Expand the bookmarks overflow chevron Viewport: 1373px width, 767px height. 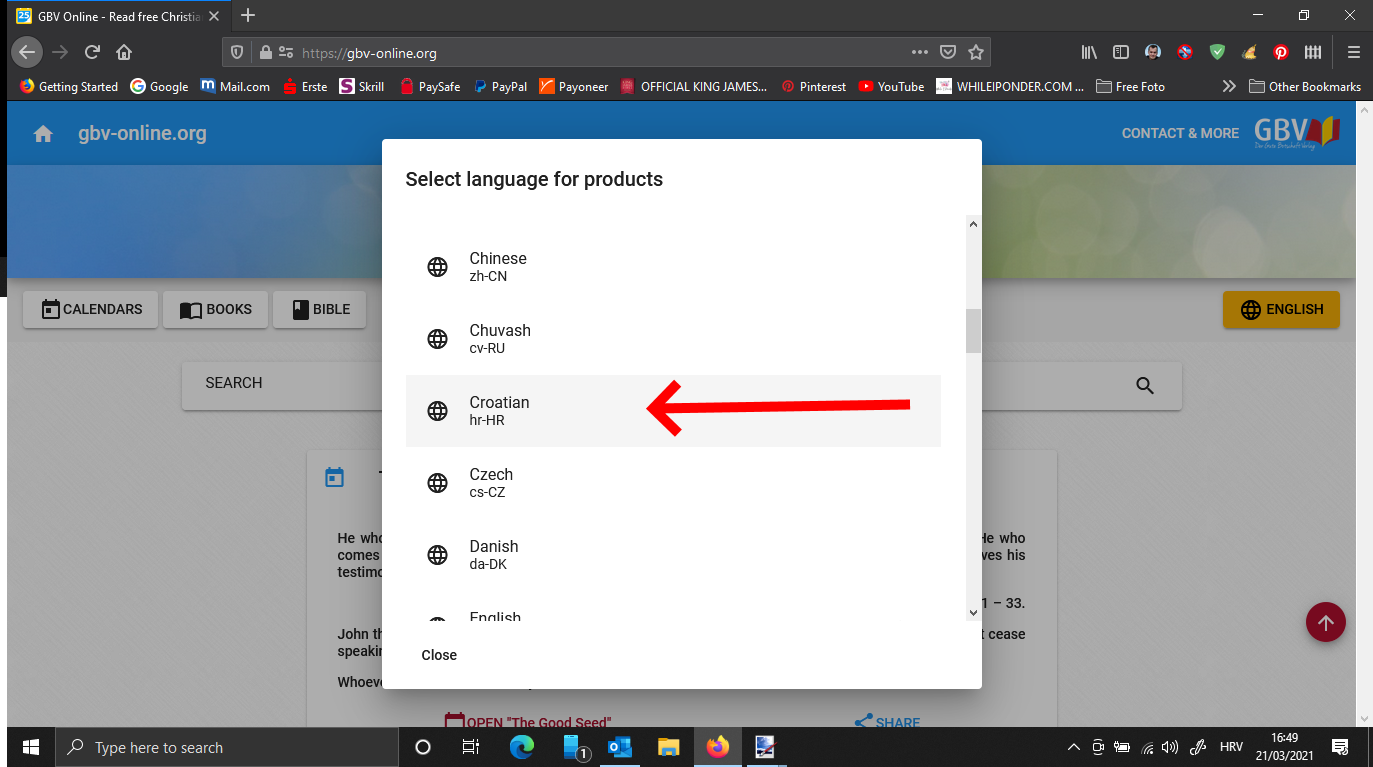[1229, 87]
